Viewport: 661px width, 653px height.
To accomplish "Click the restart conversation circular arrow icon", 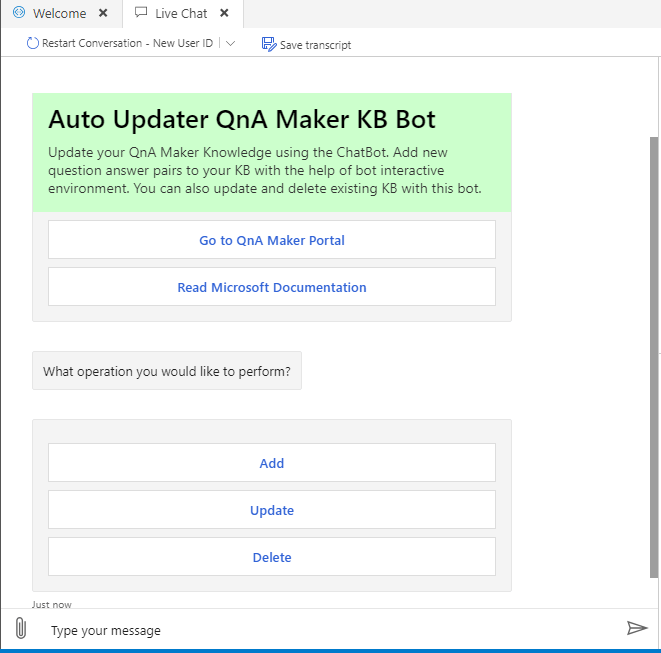I will click(x=32, y=43).
